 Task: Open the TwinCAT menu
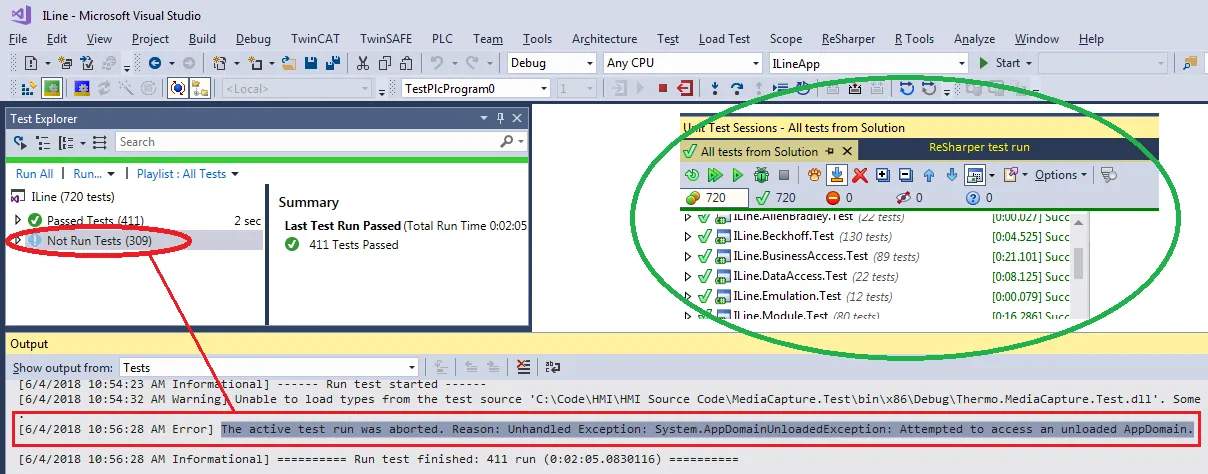[316, 39]
